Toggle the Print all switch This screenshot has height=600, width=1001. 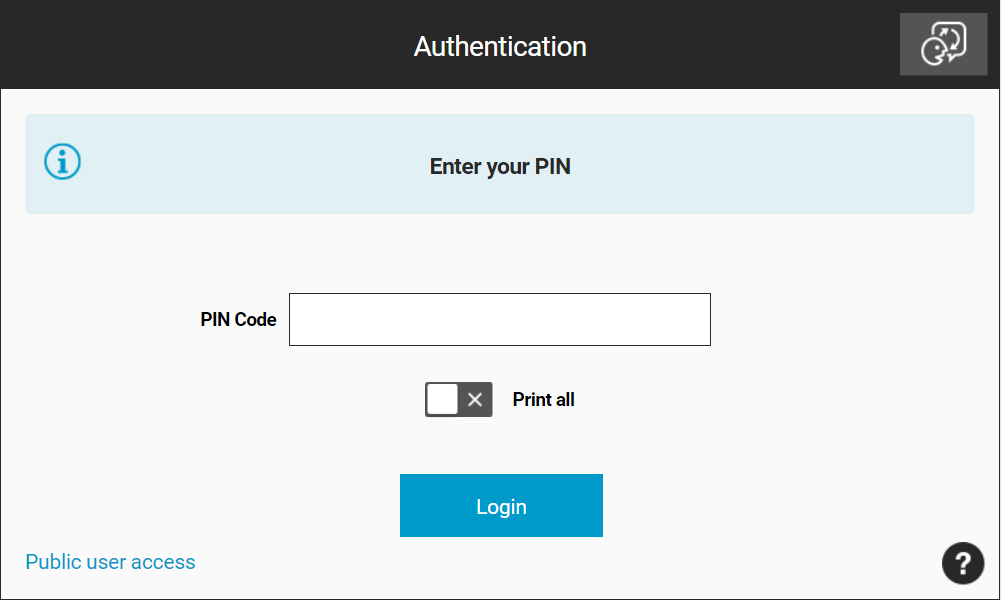(x=458, y=400)
